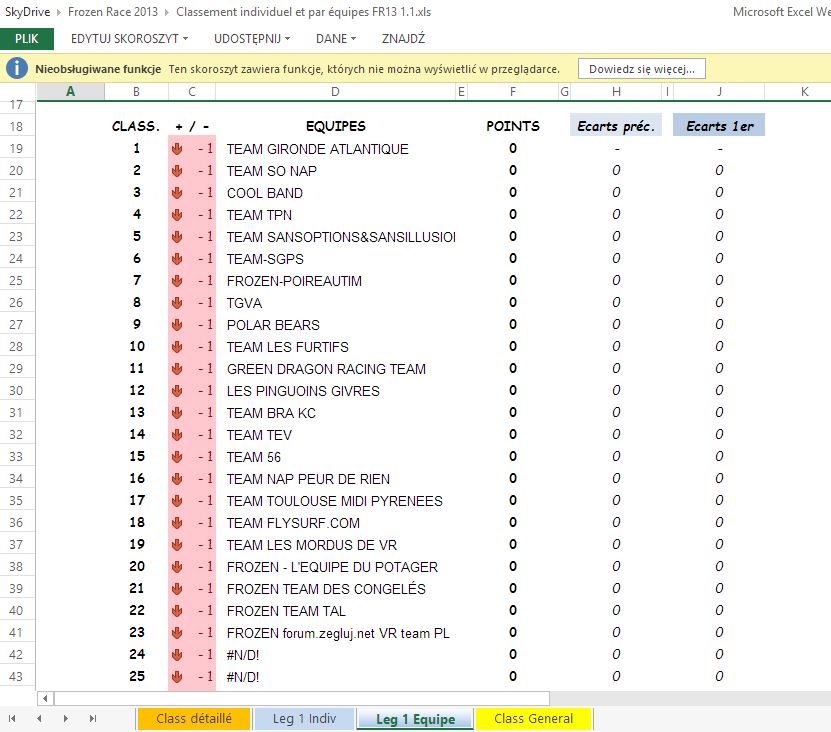The height and width of the screenshot is (732, 831).
Task: Select cell TEAM TOULOUSE MIDI PYRENEES
Action: (335, 501)
